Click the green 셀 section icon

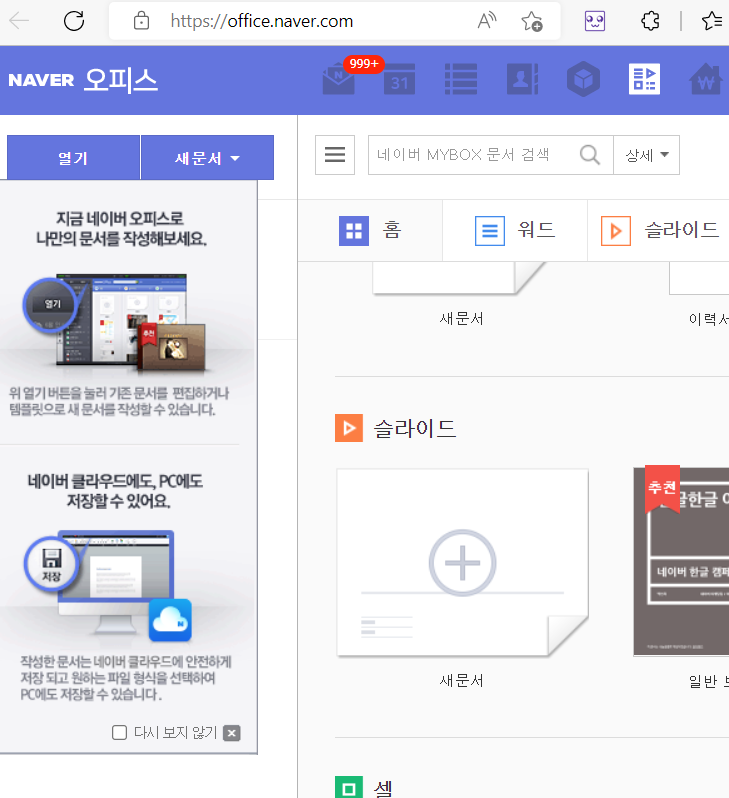(349, 788)
